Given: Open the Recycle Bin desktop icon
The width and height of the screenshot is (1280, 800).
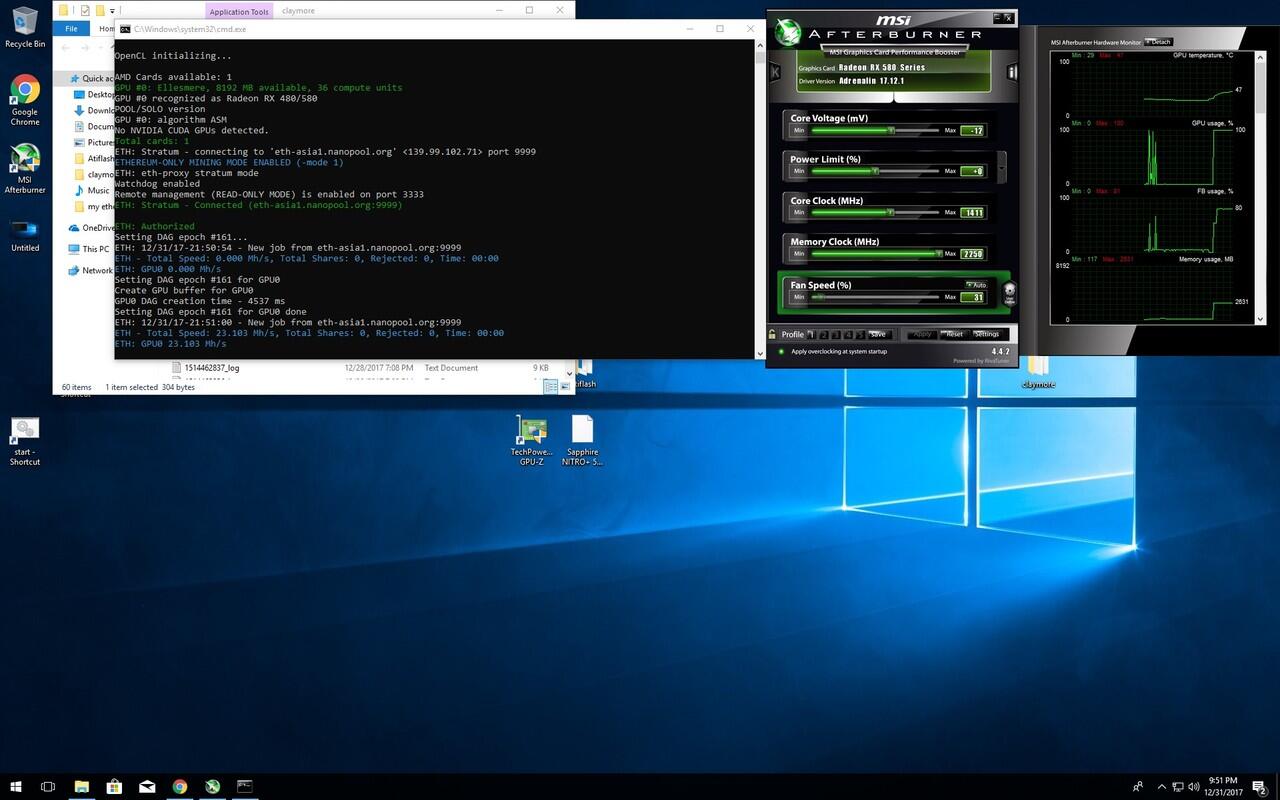Looking at the screenshot, I should point(25,27).
